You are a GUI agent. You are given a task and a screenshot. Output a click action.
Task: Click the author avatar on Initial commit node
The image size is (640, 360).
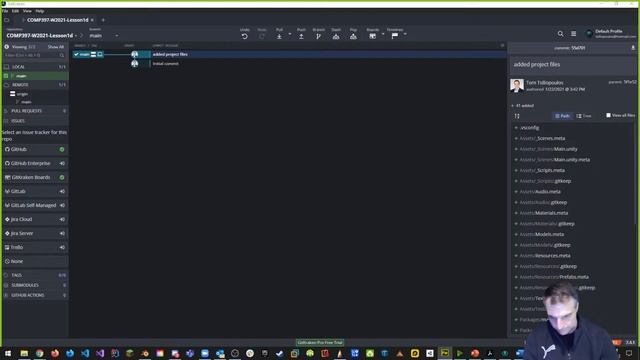[135, 64]
